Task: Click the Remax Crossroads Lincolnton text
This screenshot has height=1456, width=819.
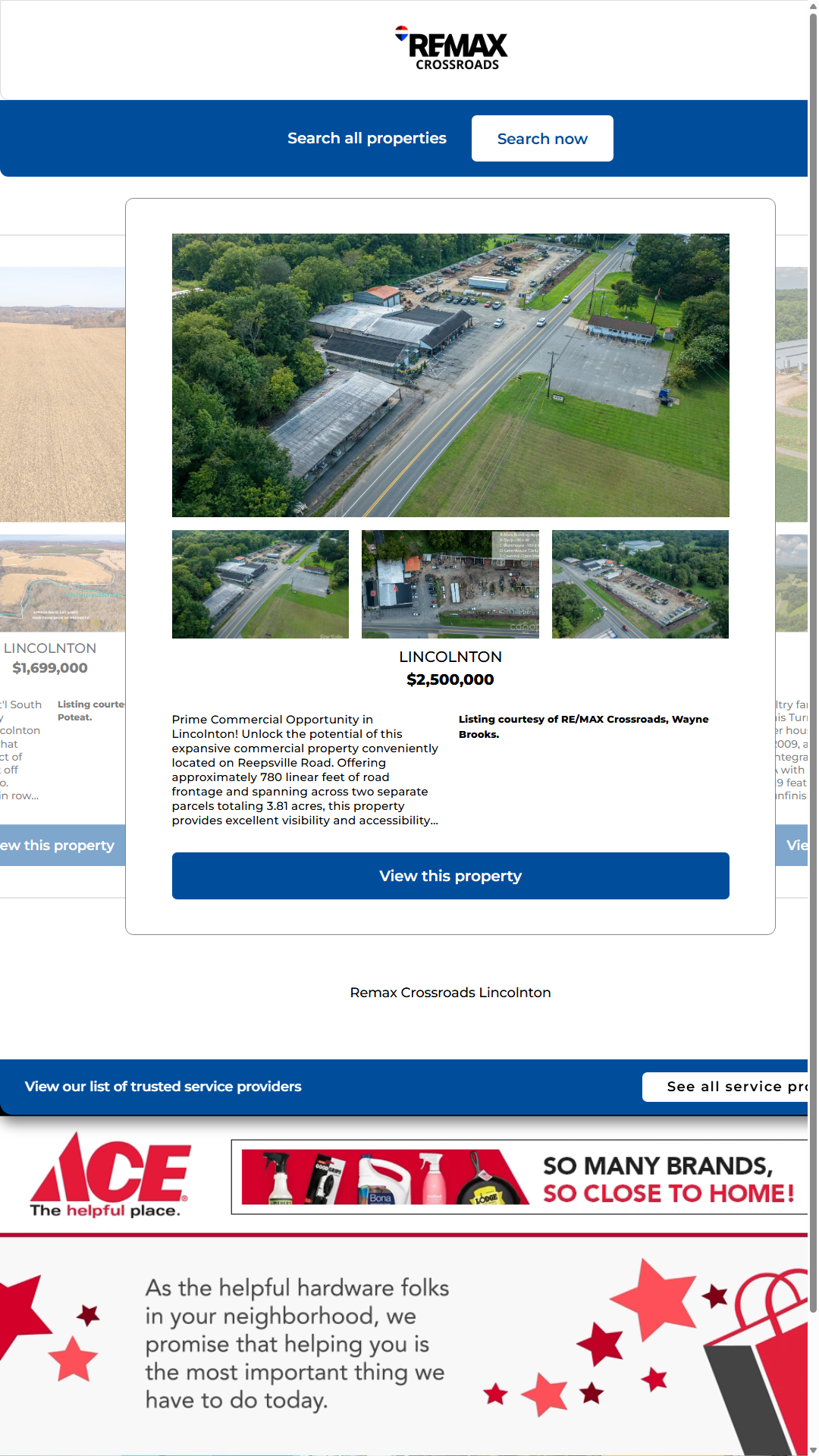Action: coord(450,993)
